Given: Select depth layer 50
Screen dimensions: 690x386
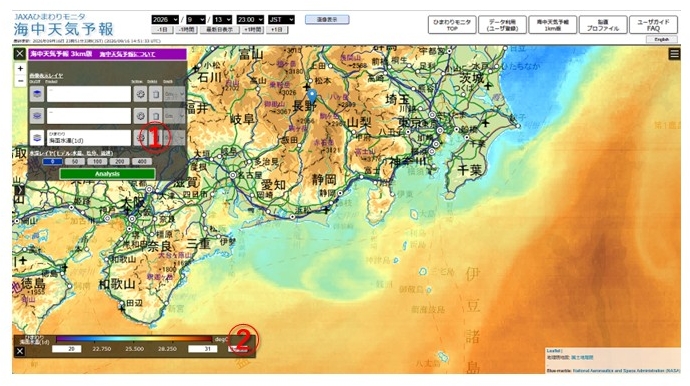Looking at the screenshot, I should [75, 162].
